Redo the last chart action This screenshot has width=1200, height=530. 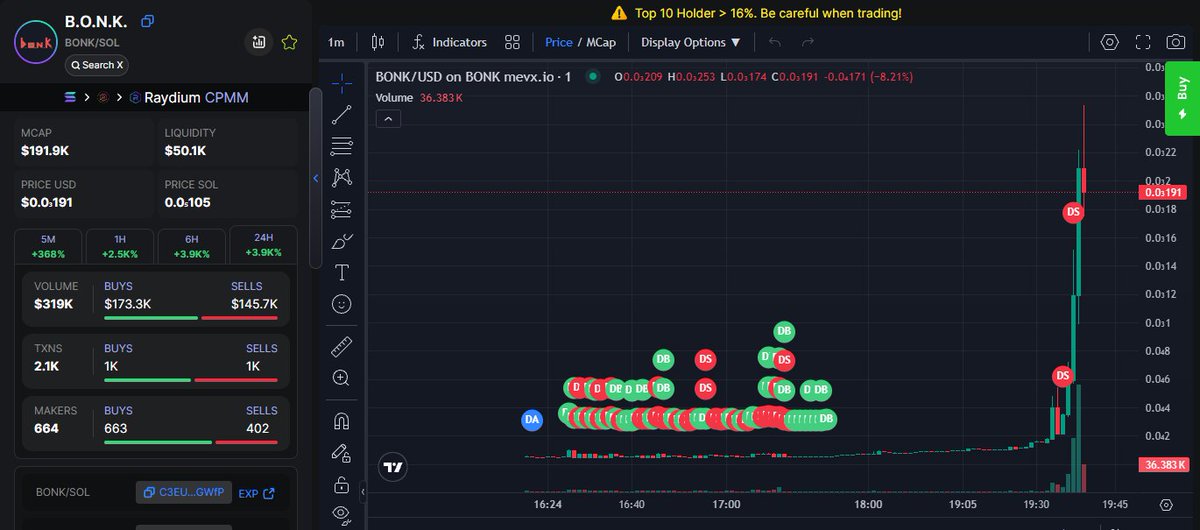808,42
